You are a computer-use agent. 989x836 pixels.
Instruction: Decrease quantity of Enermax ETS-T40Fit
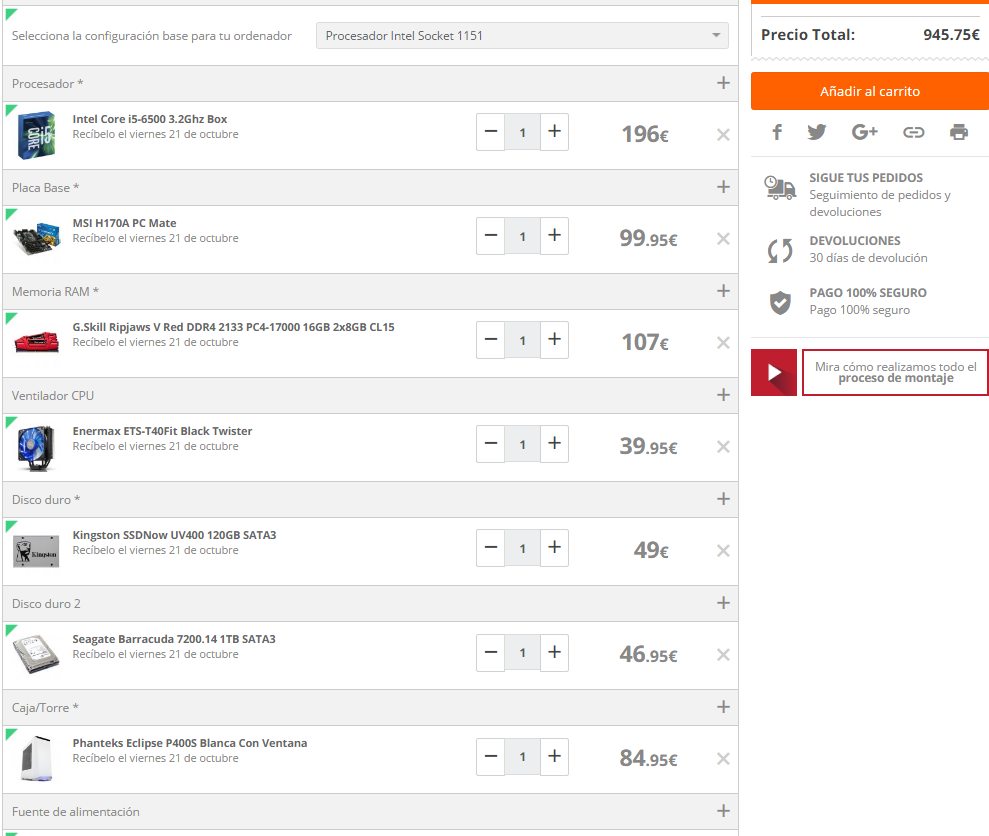coord(491,444)
